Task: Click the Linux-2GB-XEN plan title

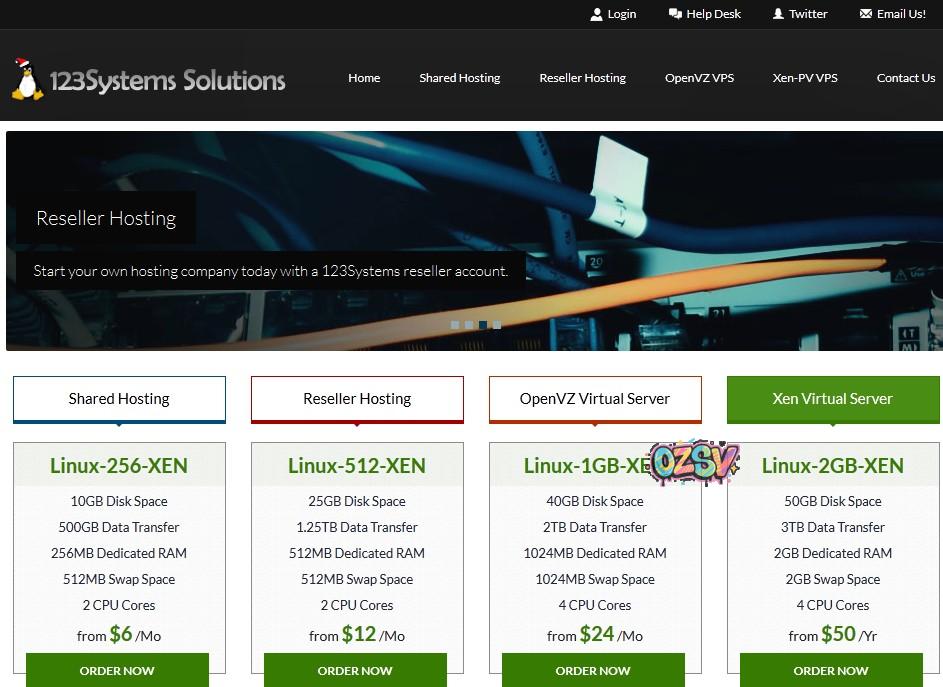Action: pos(833,466)
